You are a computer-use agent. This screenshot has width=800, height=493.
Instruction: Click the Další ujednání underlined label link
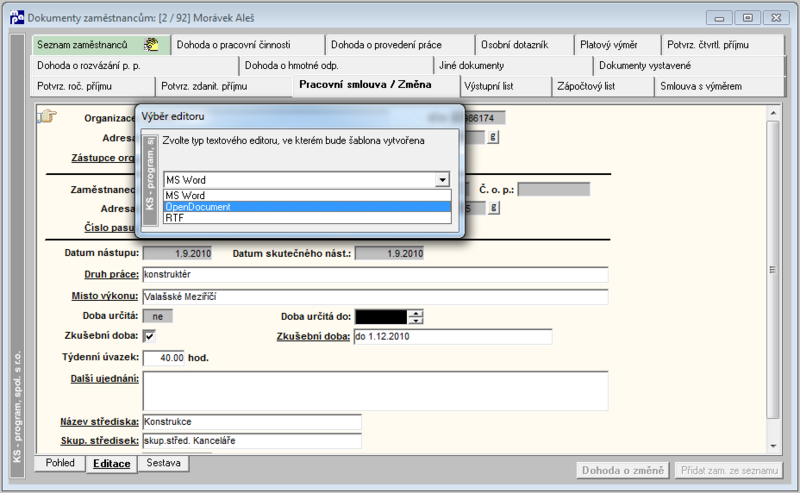tap(105, 379)
